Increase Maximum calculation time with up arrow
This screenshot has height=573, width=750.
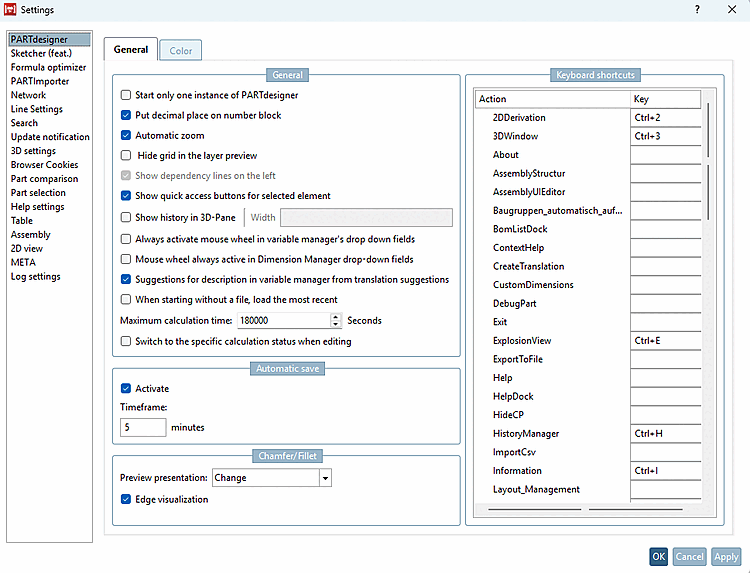point(336,317)
